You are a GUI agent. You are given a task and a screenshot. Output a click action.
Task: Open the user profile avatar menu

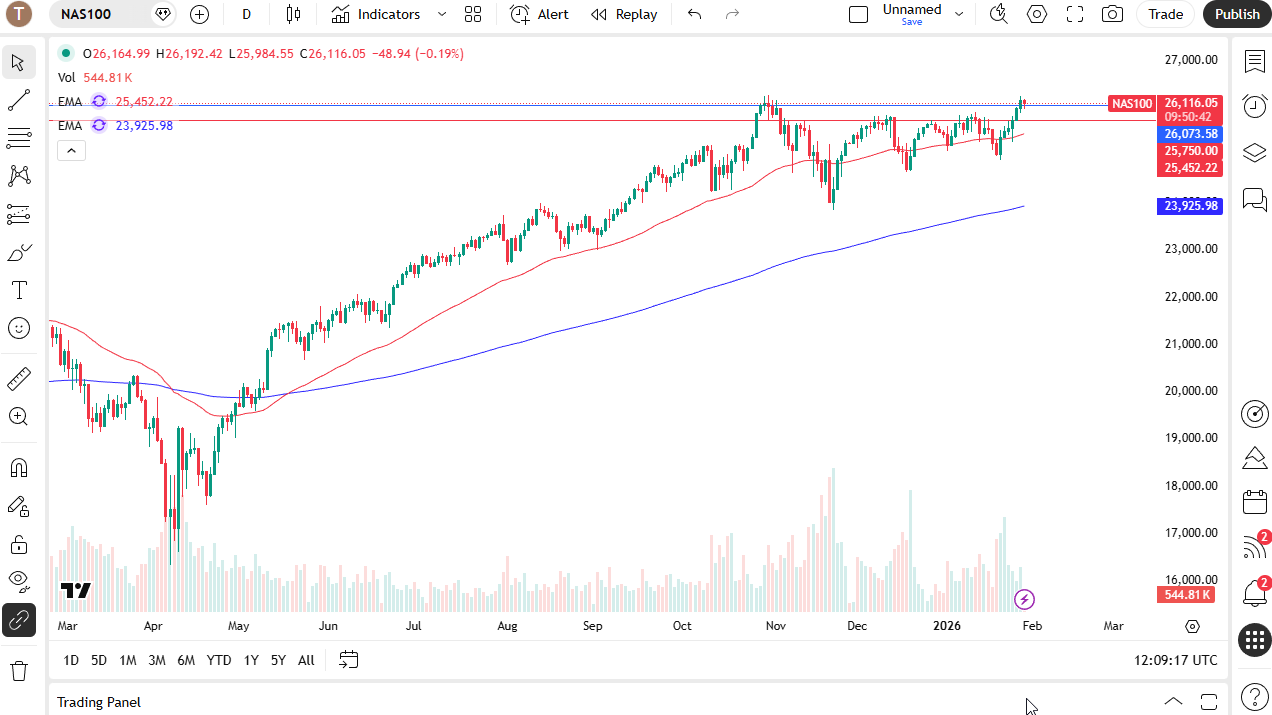[18, 14]
